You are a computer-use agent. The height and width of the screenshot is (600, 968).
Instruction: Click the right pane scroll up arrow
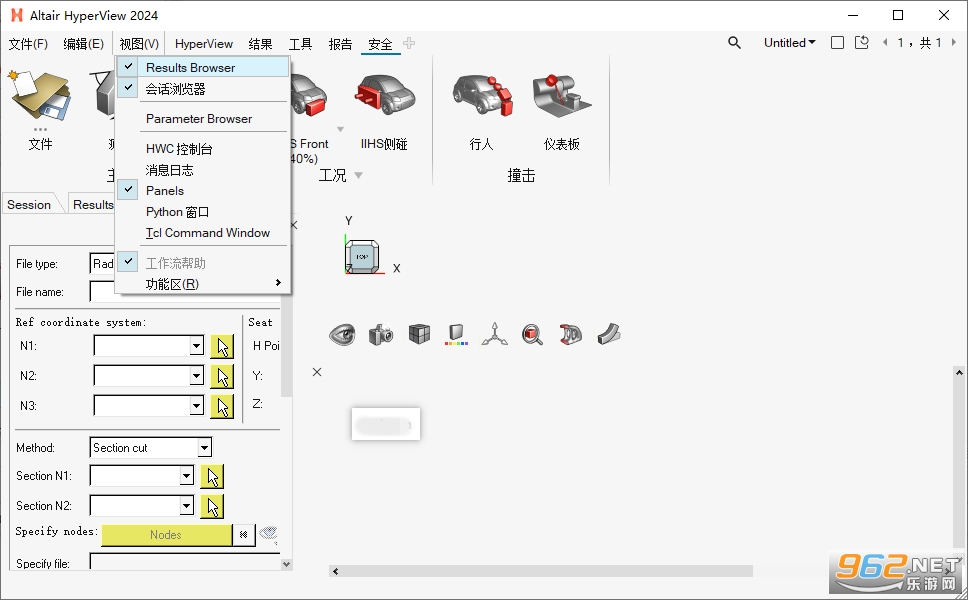[959, 372]
